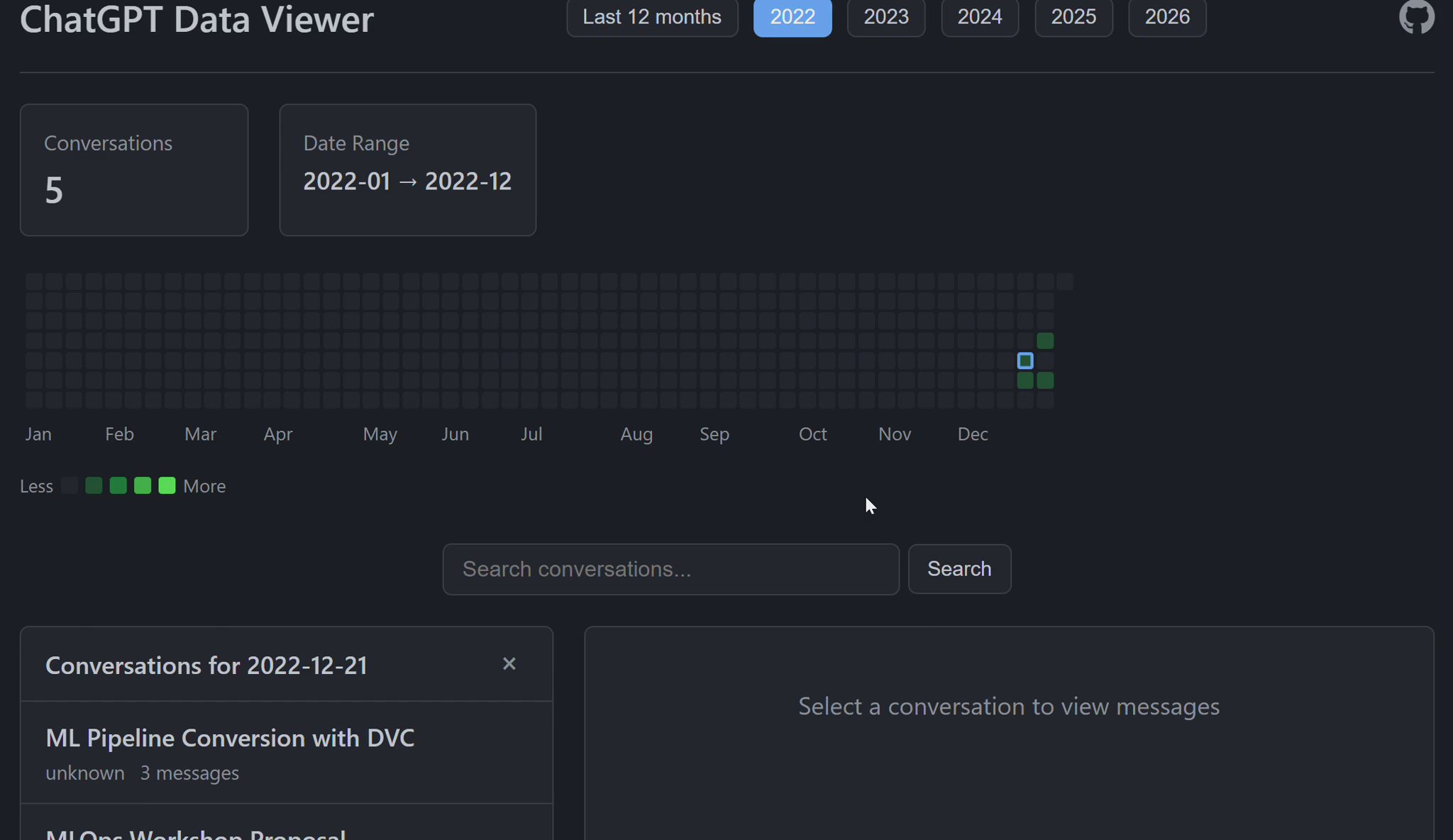Click the 'Less' legend swatch
The image size is (1453, 840).
coord(69,485)
